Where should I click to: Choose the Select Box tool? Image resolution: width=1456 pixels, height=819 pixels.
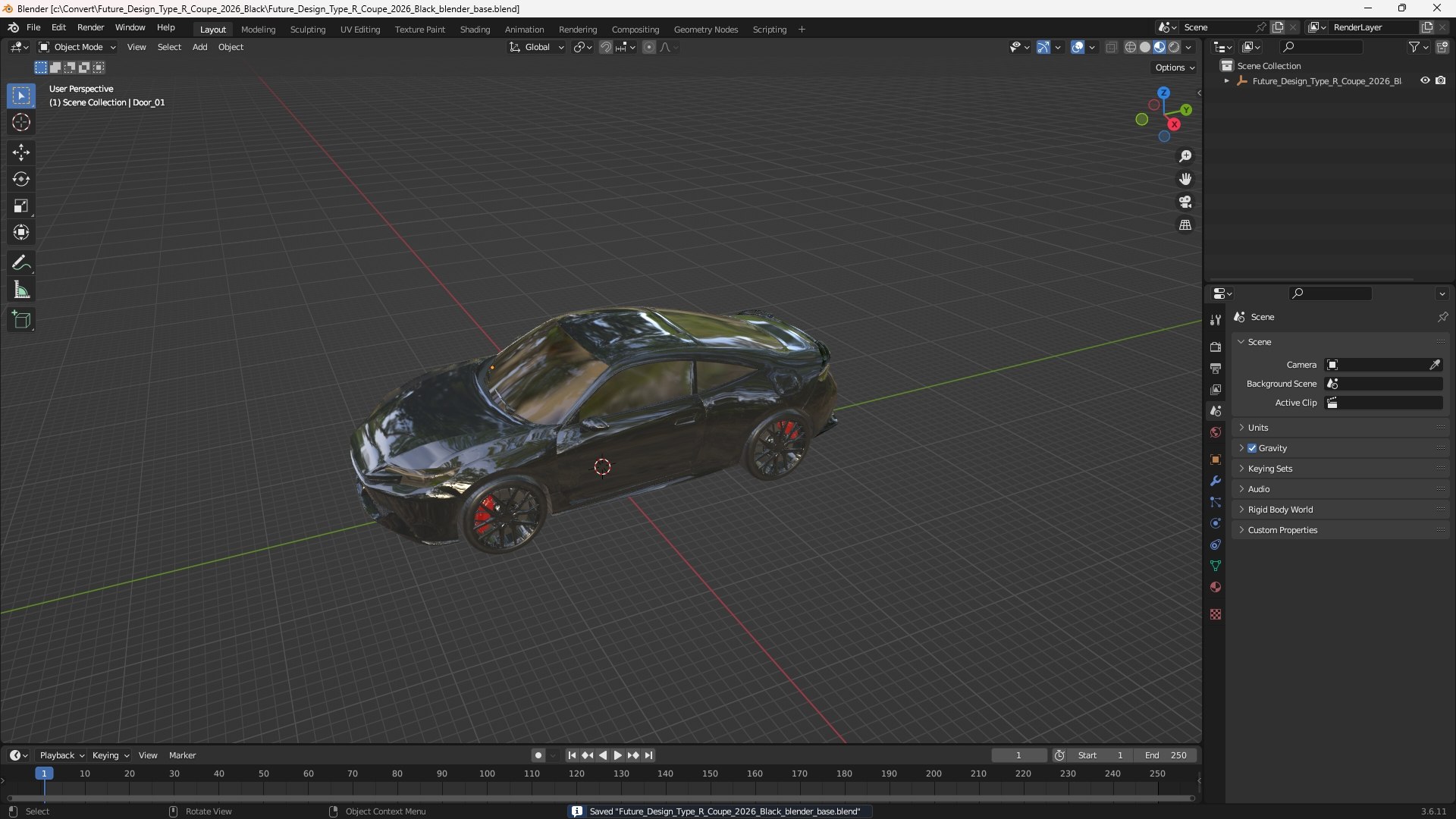tap(21, 96)
